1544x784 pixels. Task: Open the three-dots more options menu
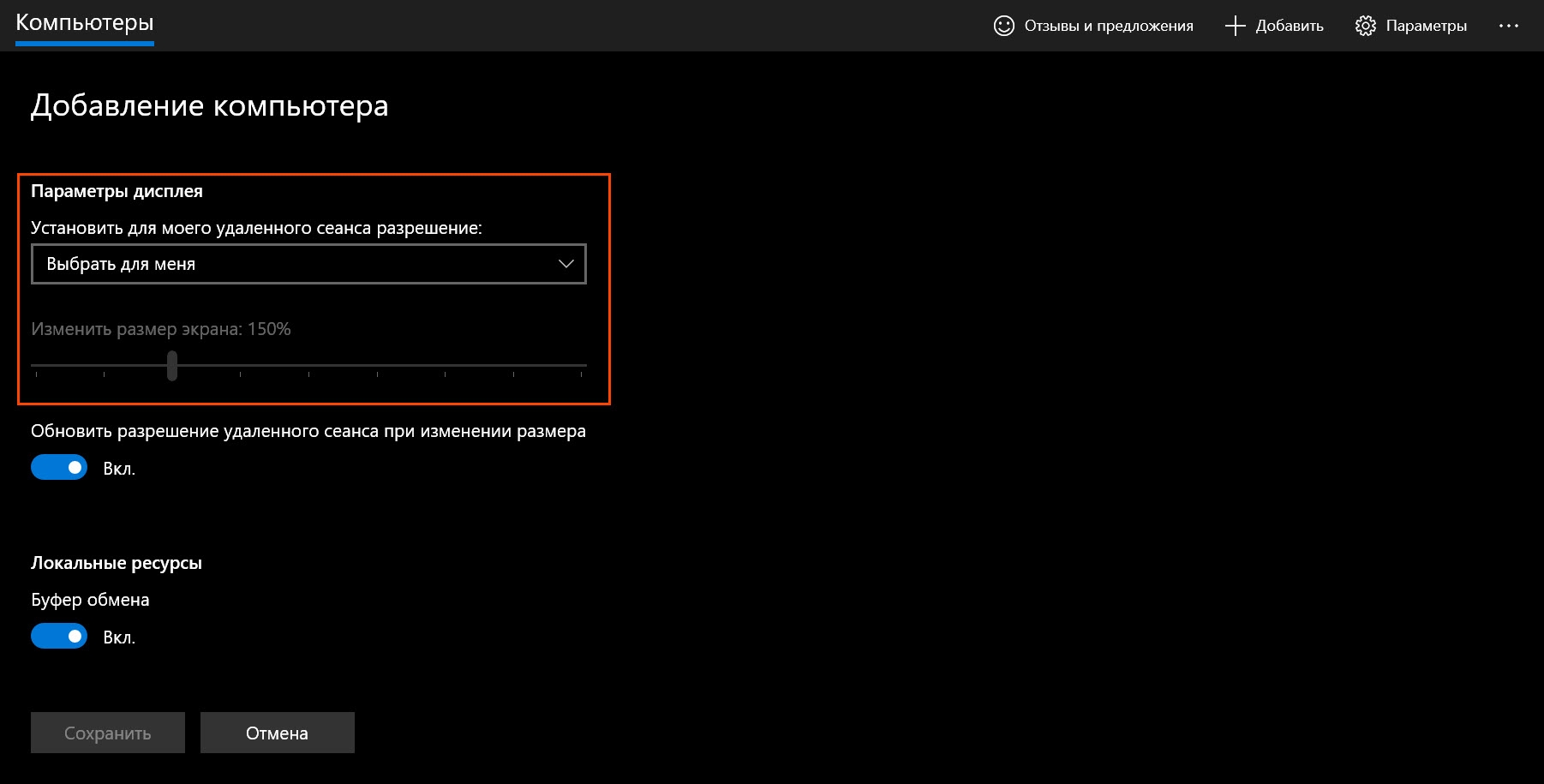1508,26
